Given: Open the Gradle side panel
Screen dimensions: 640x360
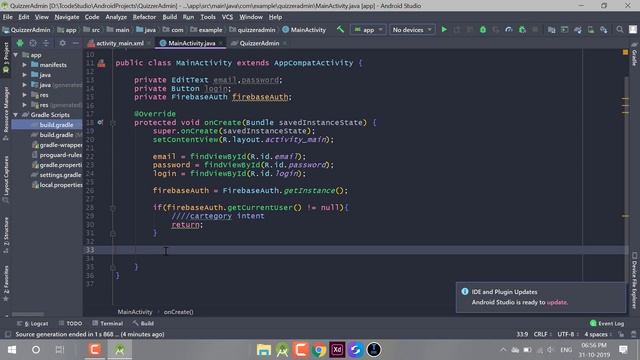Looking at the screenshot, I should [x=634, y=55].
